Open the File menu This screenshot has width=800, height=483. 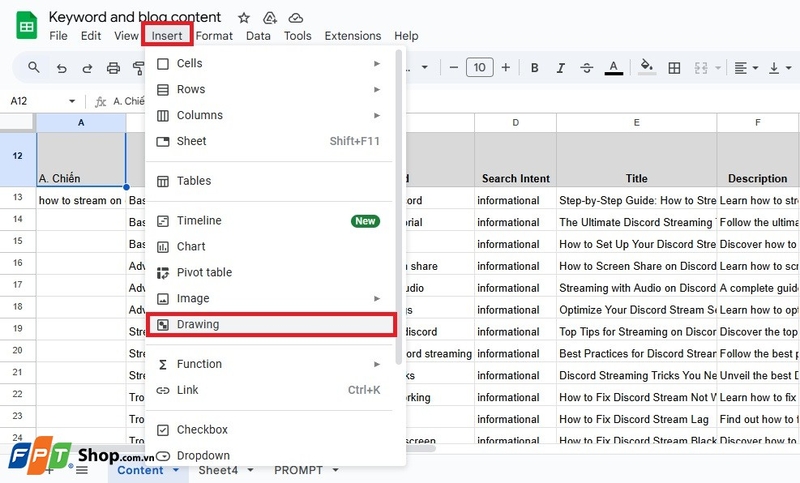tap(58, 36)
